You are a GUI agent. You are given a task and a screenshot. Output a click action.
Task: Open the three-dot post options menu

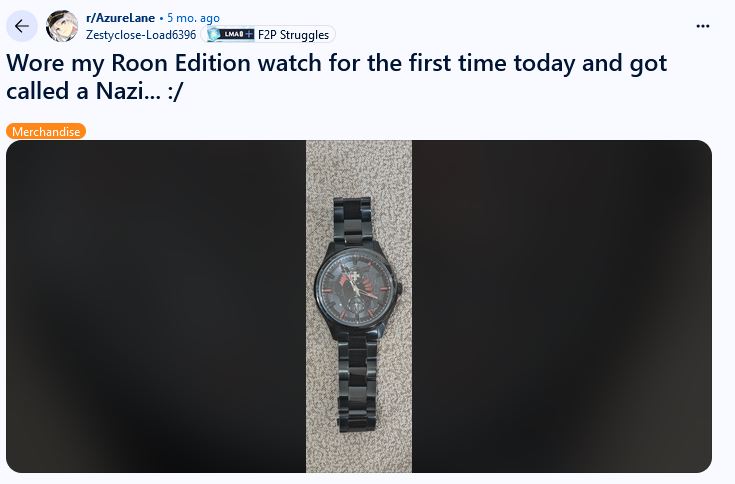click(x=702, y=26)
